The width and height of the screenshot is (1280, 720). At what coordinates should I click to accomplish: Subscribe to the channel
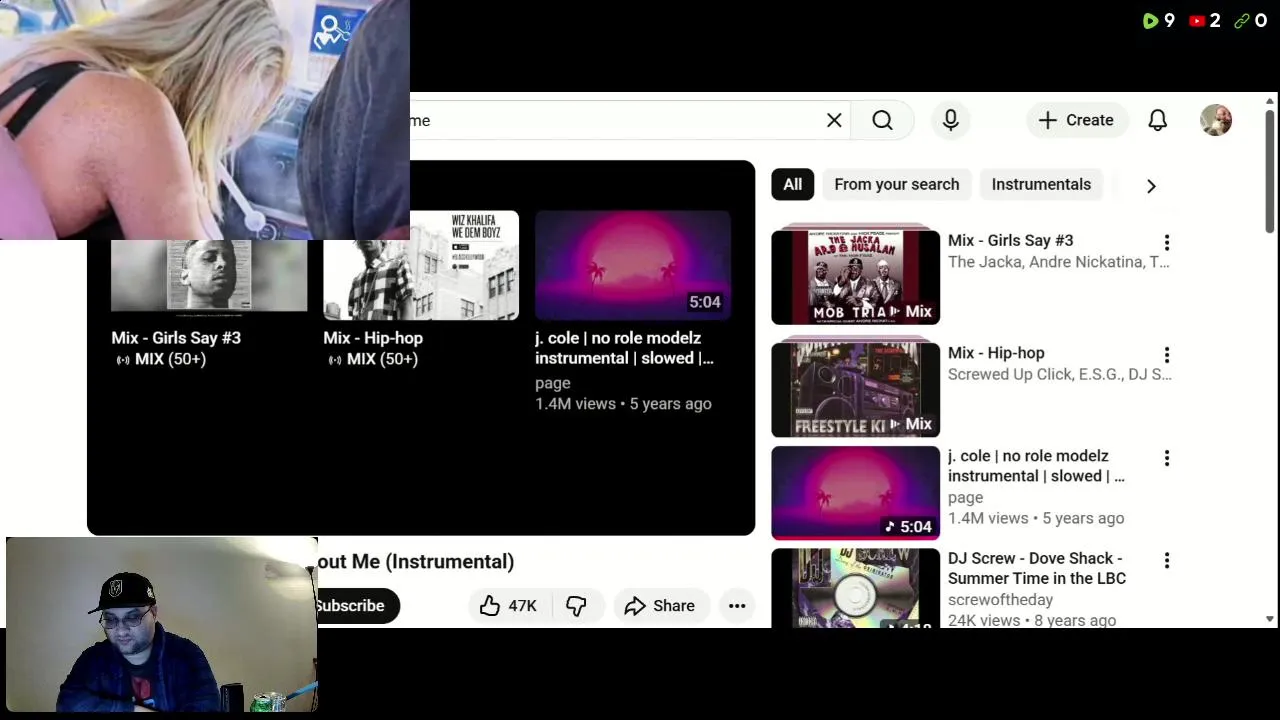coord(358,606)
